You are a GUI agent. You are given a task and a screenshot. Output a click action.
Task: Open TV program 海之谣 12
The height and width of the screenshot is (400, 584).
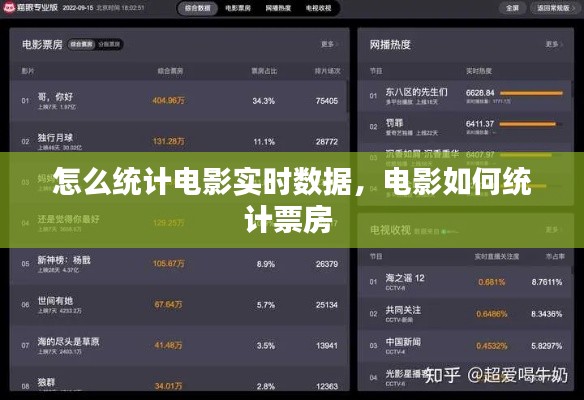tap(465, 282)
